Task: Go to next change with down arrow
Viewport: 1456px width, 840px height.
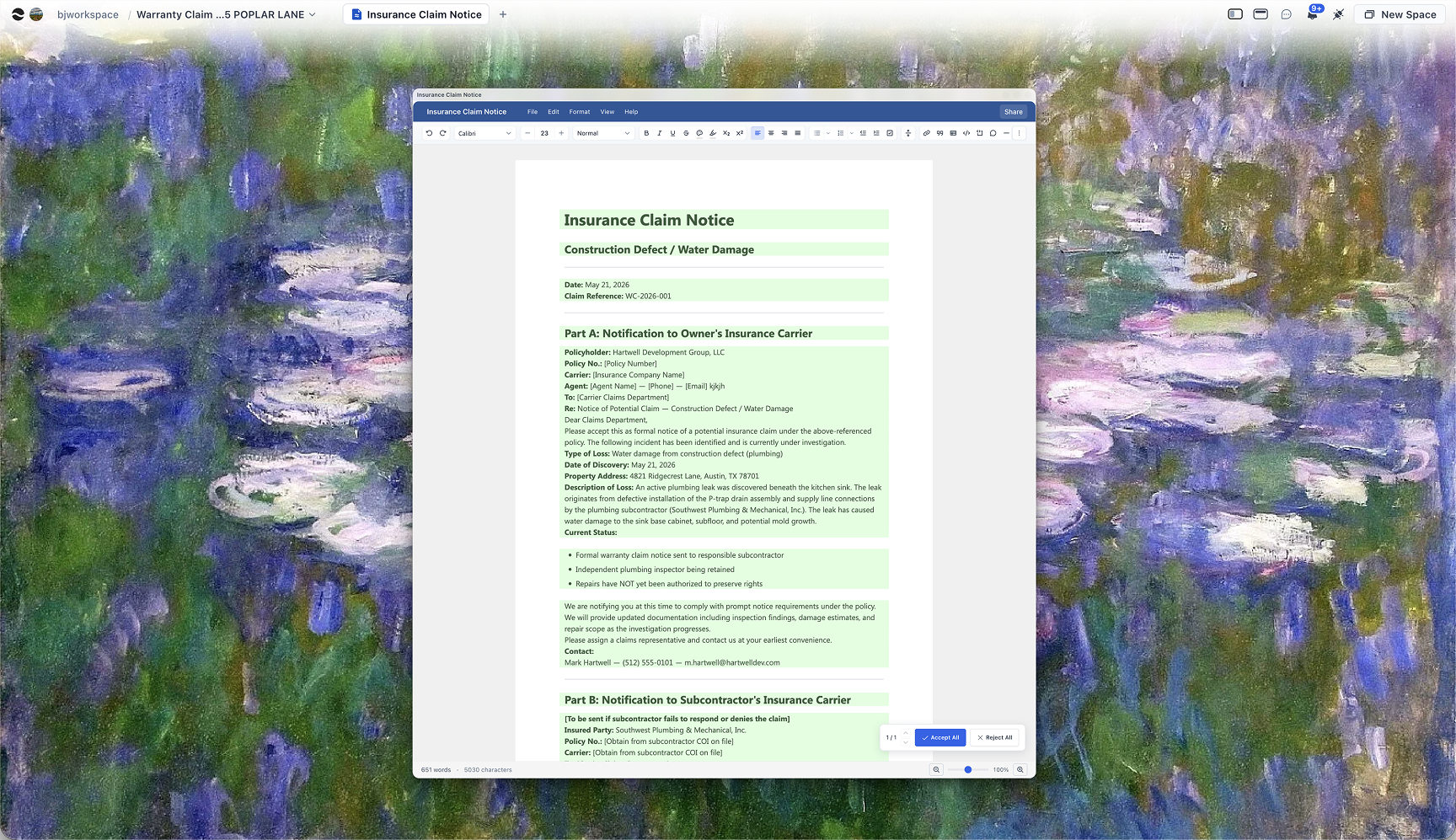Action: [x=906, y=742]
